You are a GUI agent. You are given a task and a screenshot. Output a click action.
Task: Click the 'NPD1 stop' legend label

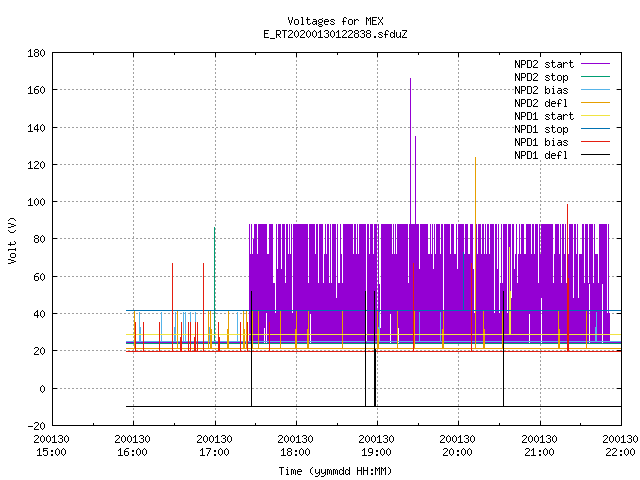pos(541,129)
